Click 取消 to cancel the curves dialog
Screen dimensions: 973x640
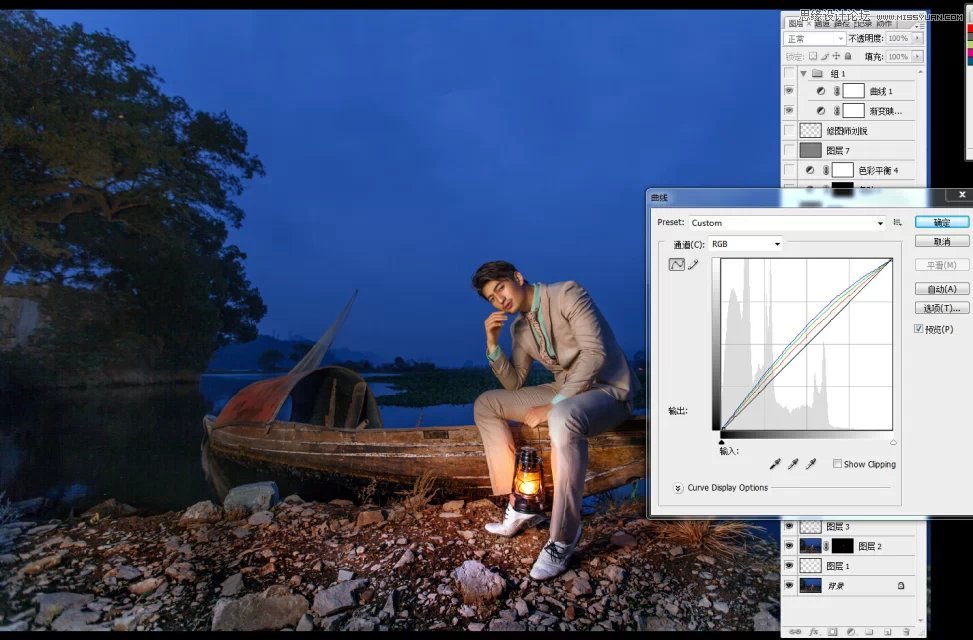pyautogui.click(x=941, y=241)
